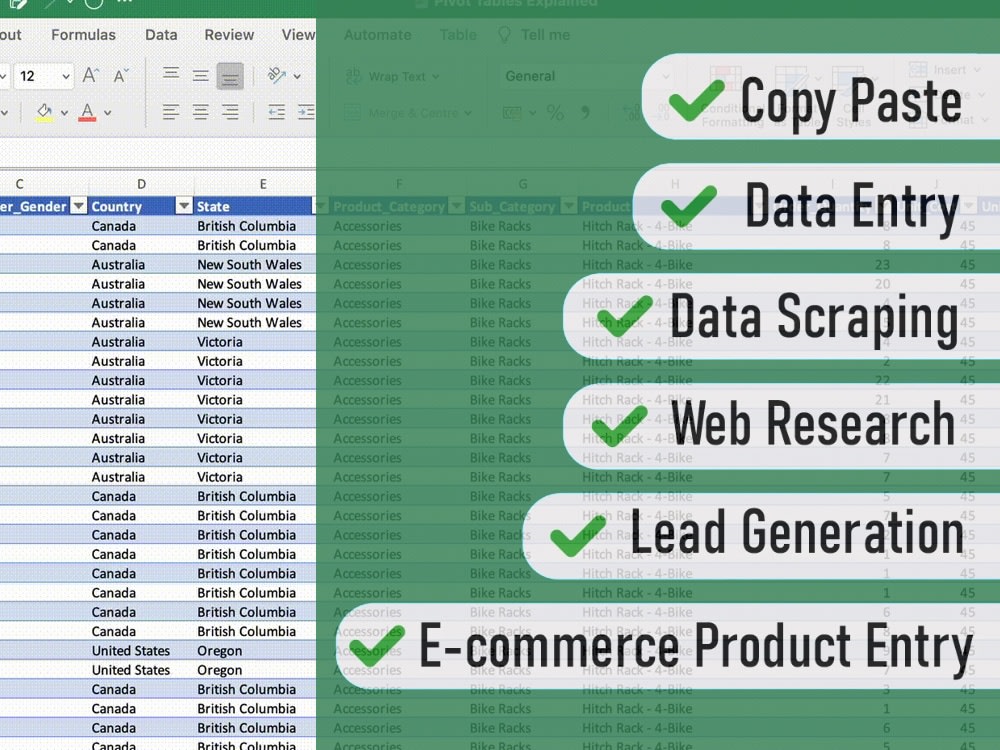Open the Country column filter dropdown

point(184,206)
